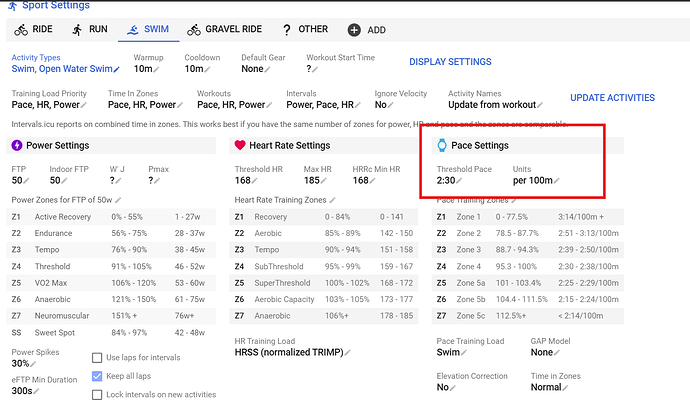Viewport: 690px width, 410px height.
Task: Click the bicycle icon on GRAVEL RIDE tab
Action: pyautogui.click(x=194, y=30)
